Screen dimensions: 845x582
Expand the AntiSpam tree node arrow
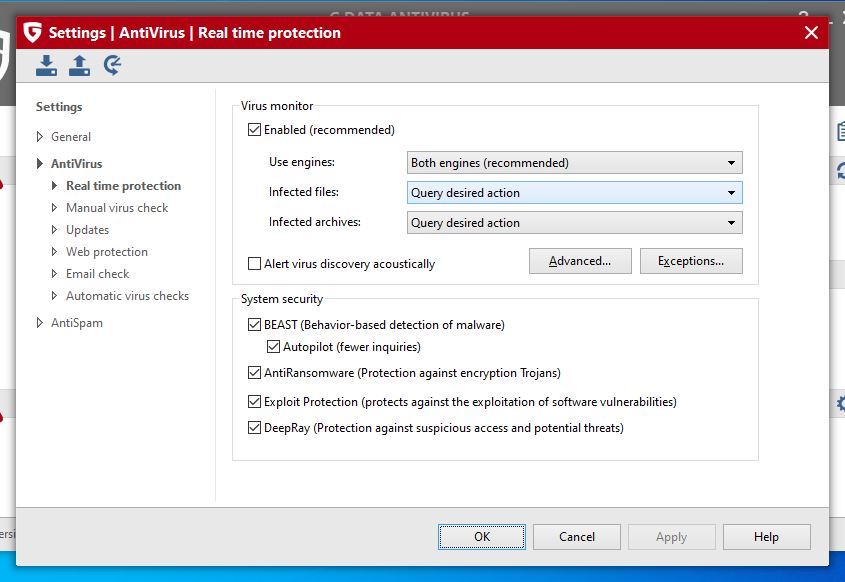(x=39, y=323)
